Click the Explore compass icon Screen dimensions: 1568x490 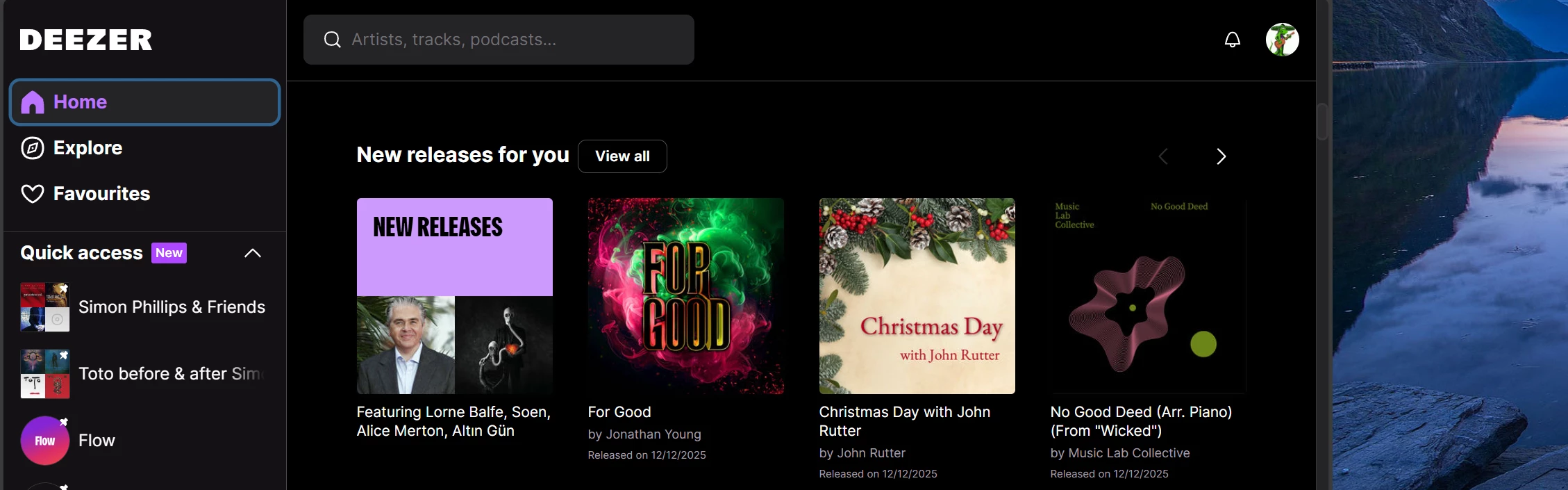point(33,148)
